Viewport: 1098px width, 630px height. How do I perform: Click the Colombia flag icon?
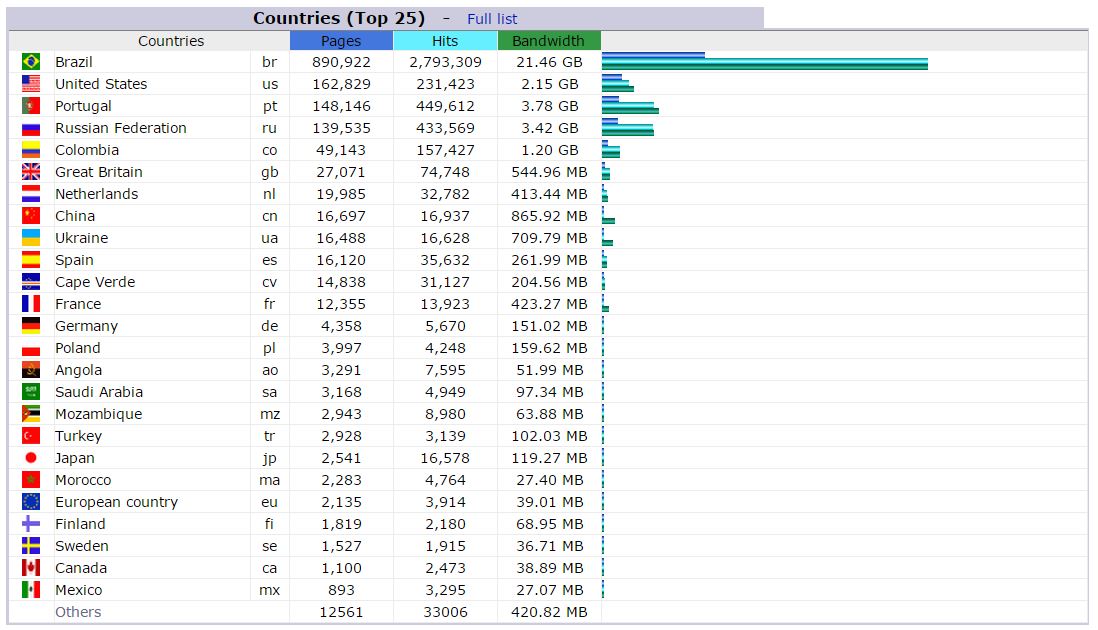31,150
